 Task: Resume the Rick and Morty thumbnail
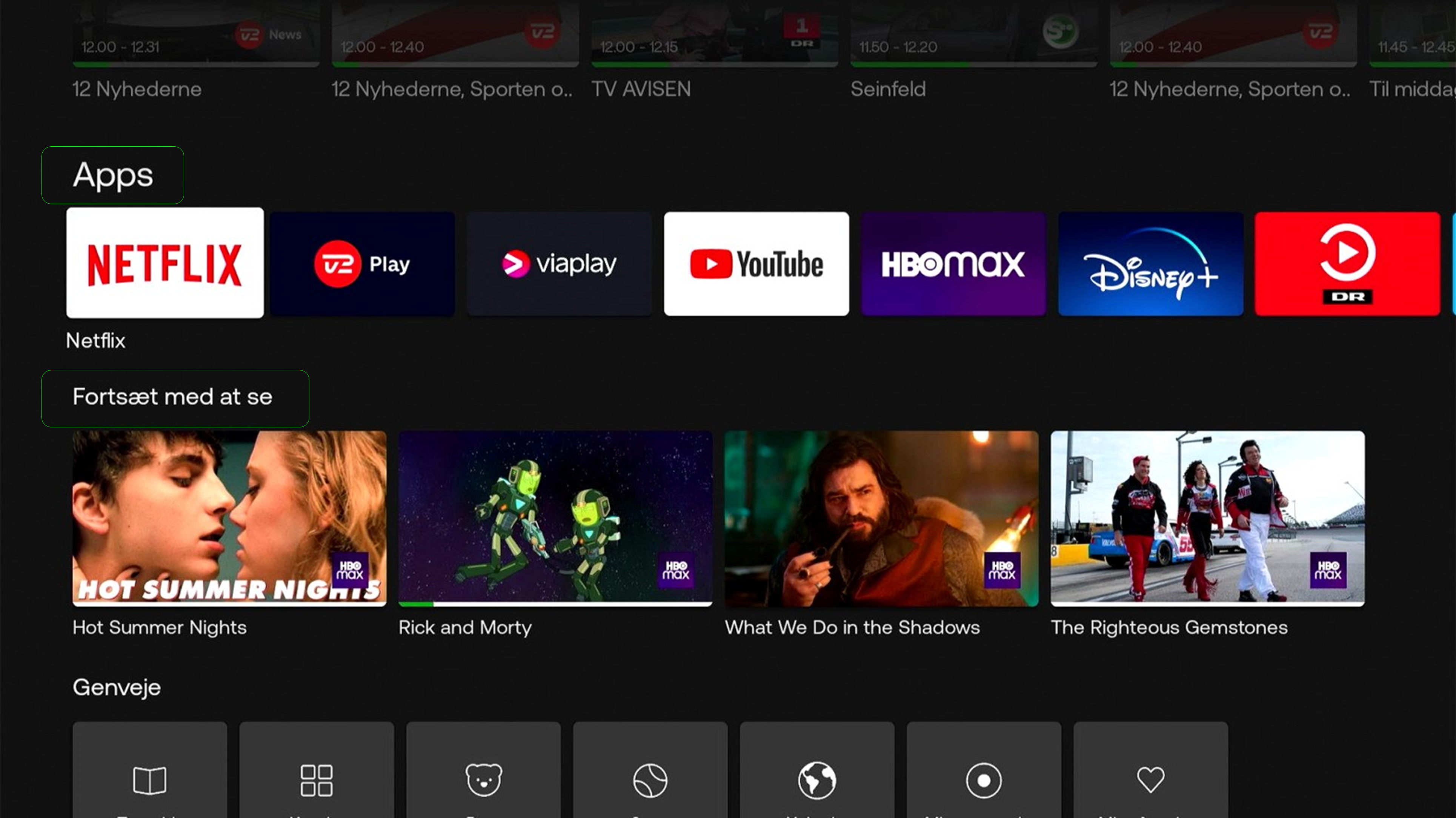click(x=555, y=519)
